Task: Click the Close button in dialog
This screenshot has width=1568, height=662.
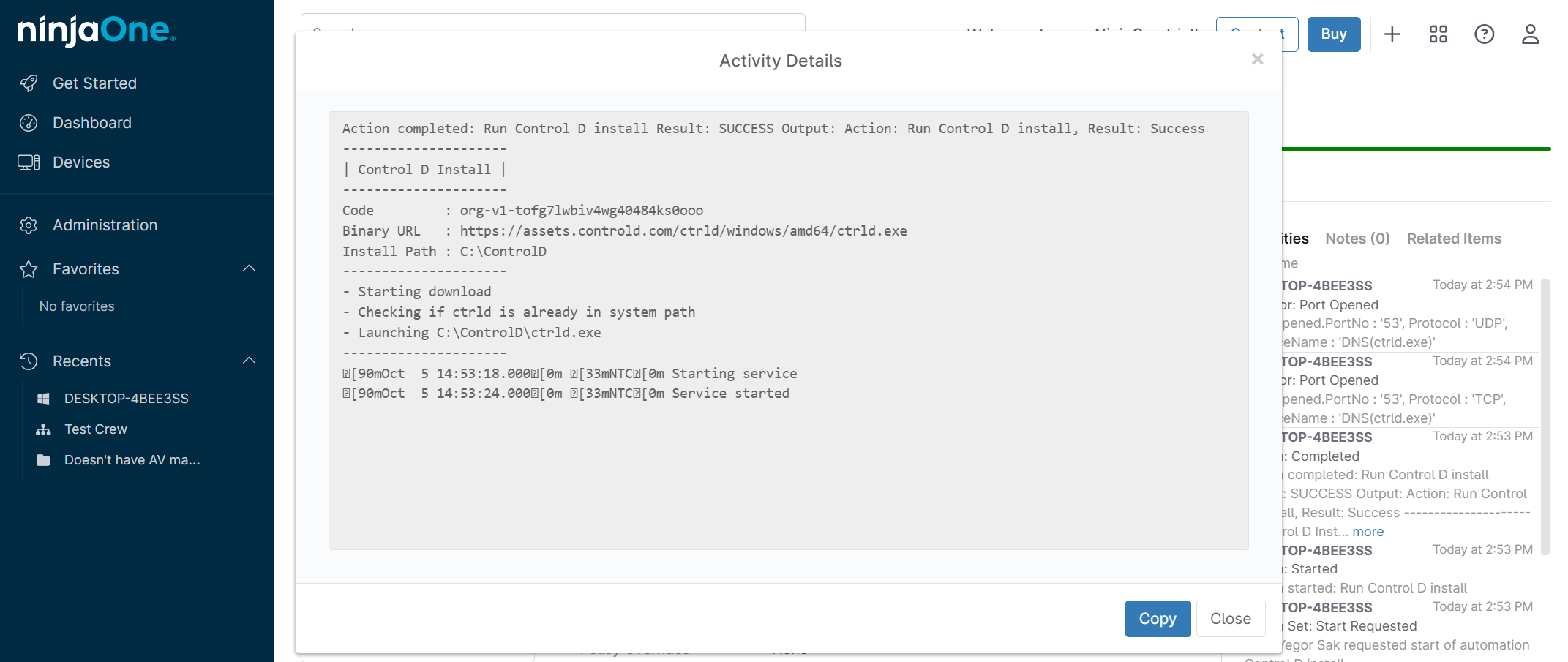Action: coord(1231,619)
